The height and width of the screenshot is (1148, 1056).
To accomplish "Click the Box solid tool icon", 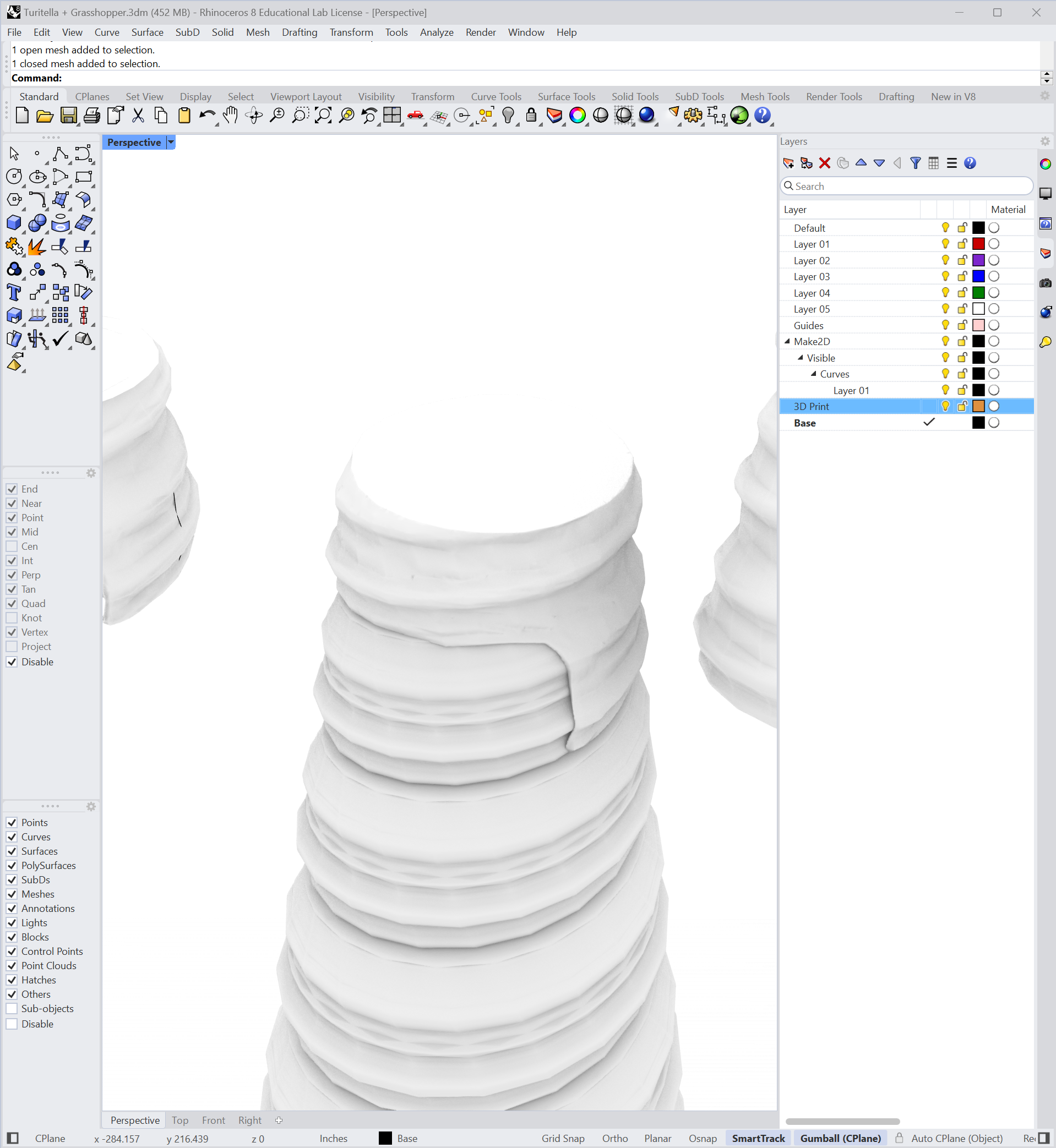I will 14,223.
